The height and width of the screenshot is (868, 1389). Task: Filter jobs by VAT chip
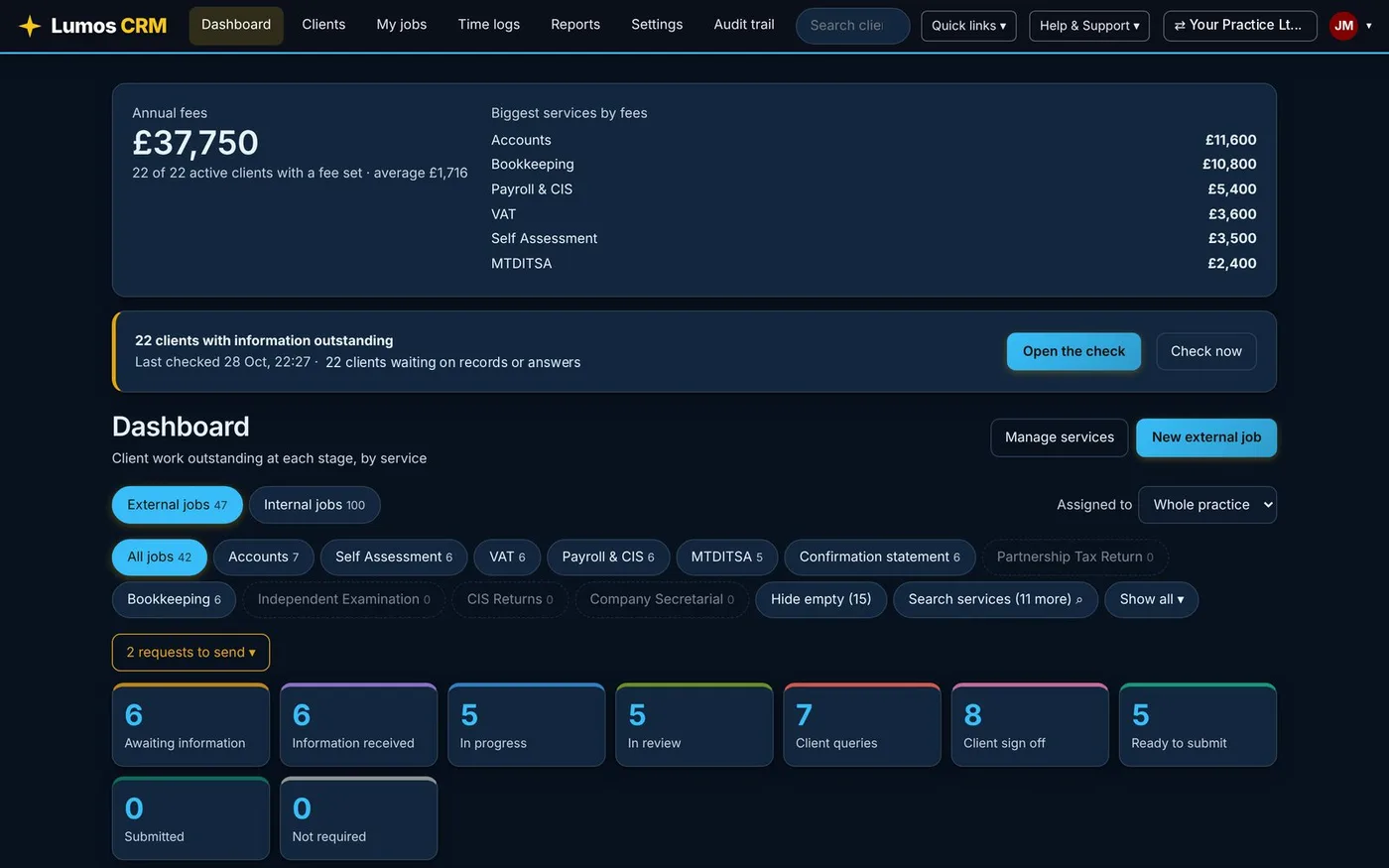tap(507, 558)
